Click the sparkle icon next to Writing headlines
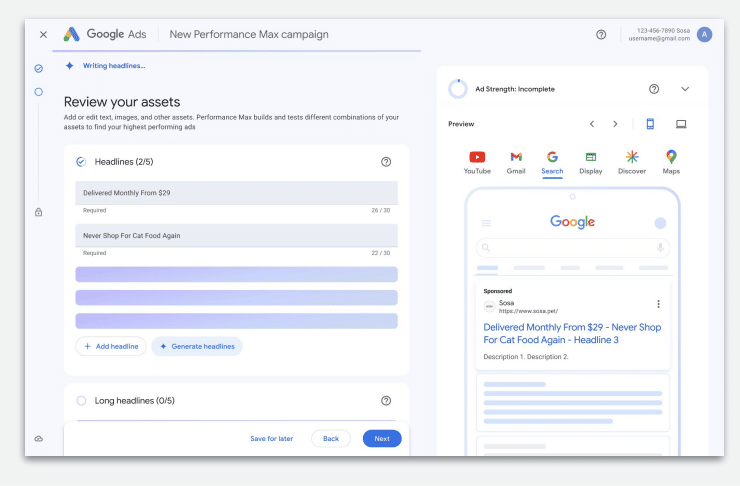 [x=69, y=66]
